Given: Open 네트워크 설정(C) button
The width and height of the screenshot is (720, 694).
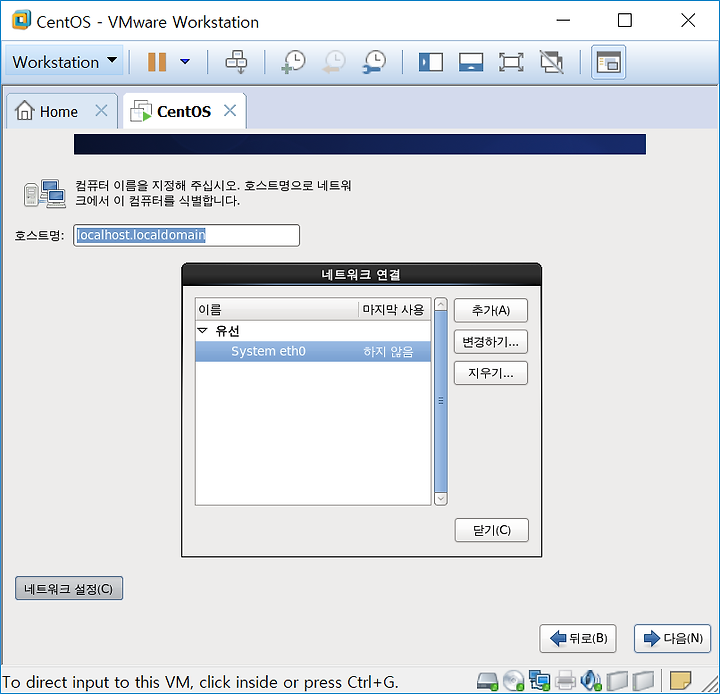Looking at the screenshot, I should 69,588.
